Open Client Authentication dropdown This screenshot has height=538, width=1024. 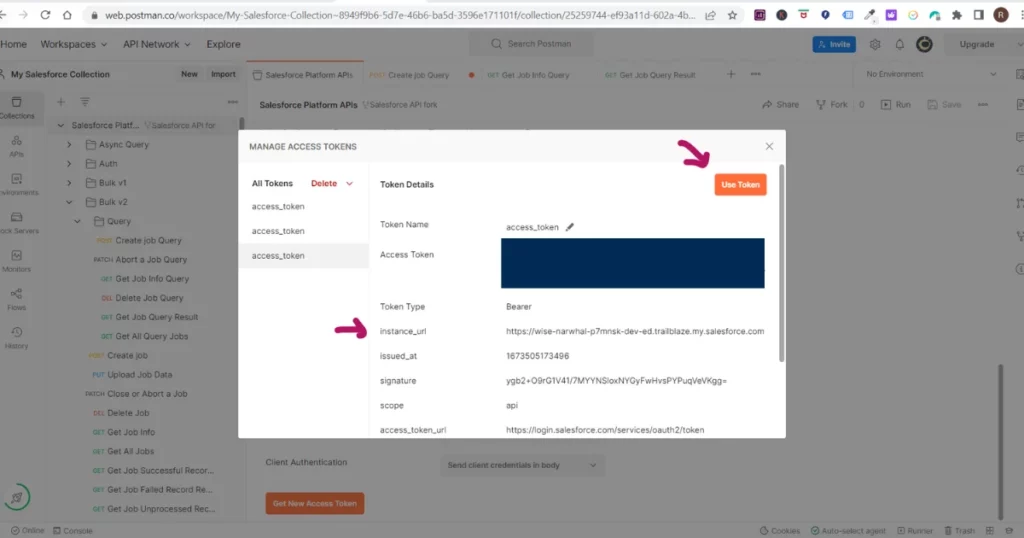pos(522,466)
